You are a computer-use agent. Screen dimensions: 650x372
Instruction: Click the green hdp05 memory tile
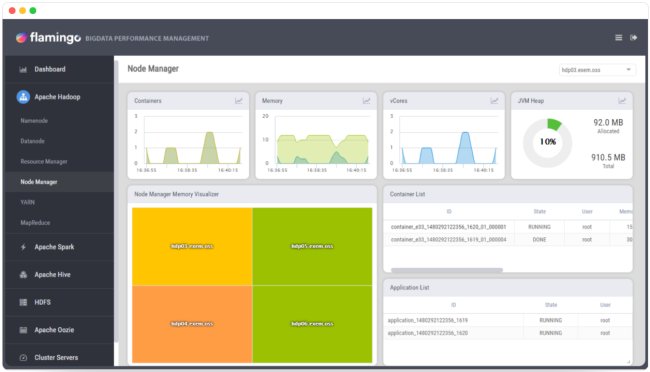[312, 246]
